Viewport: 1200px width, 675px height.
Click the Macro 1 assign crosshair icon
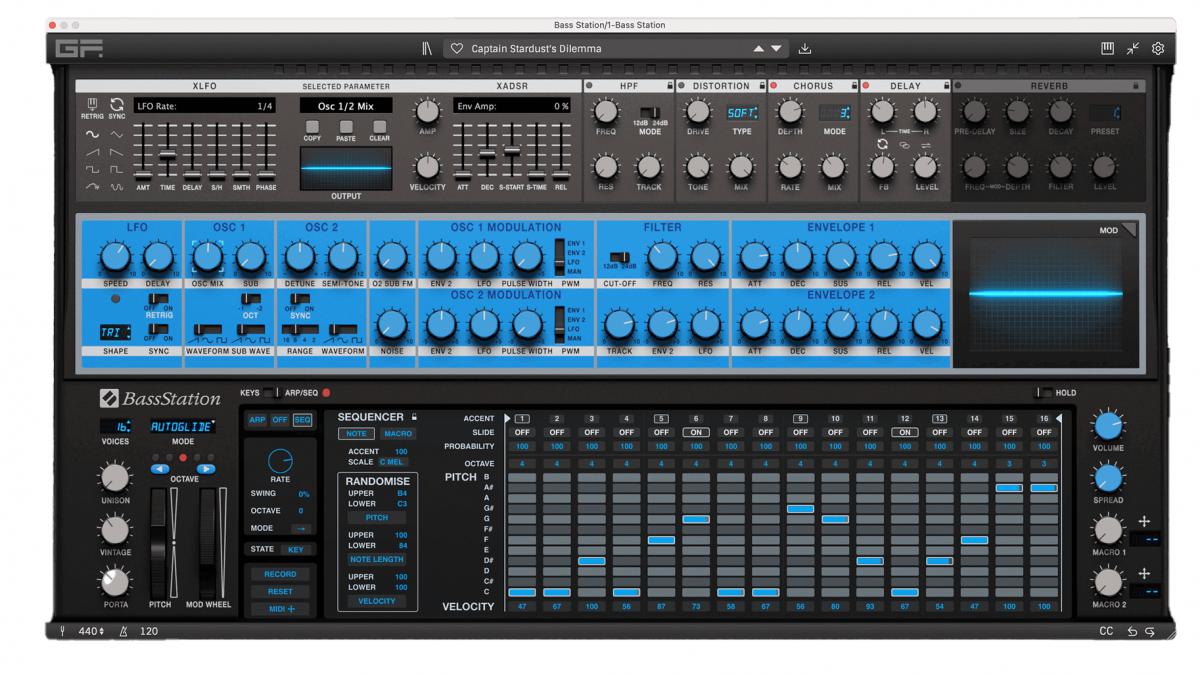[1144, 521]
